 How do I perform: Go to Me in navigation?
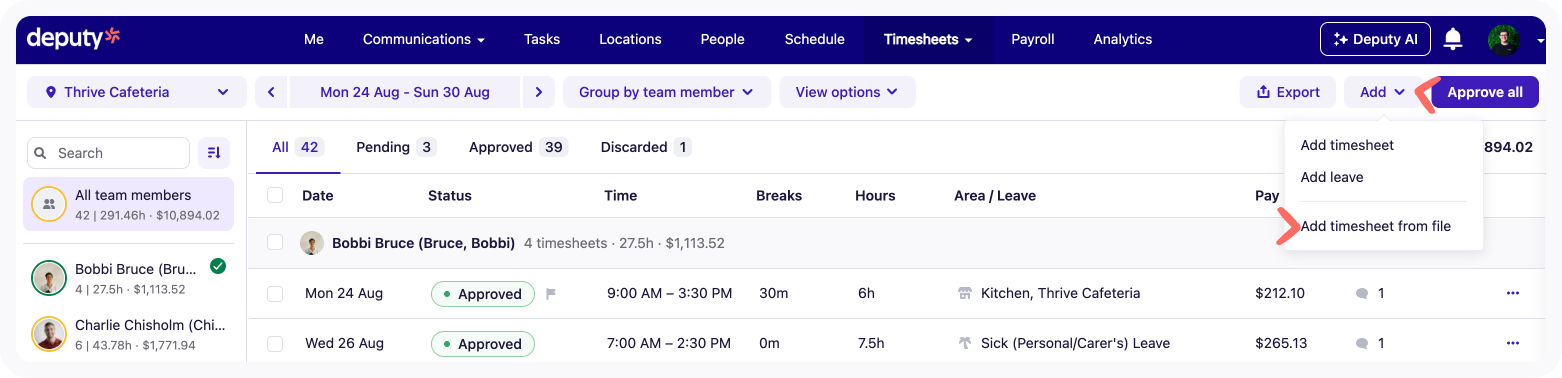[x=314, y=40]
